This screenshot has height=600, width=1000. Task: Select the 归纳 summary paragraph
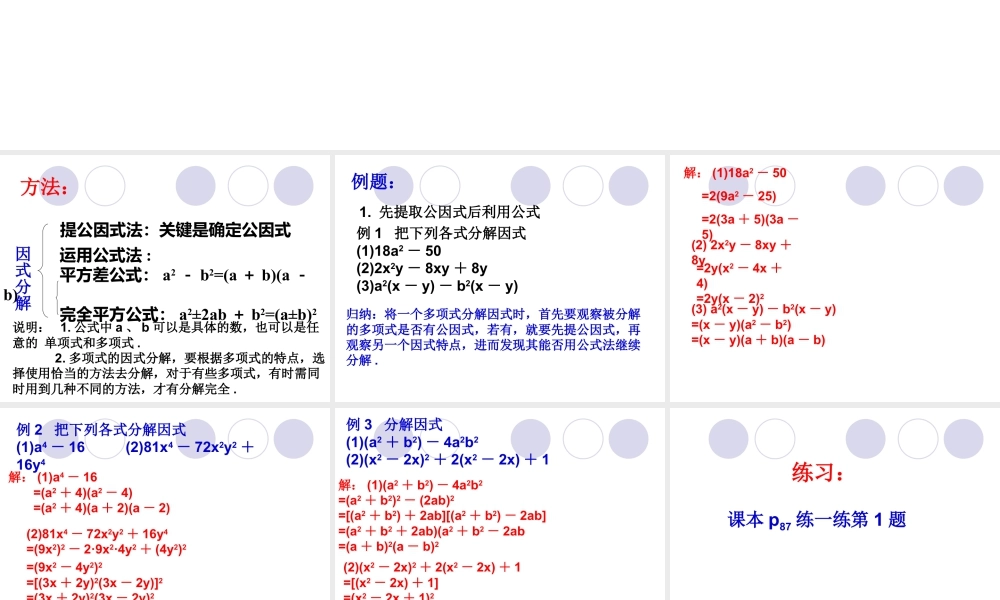point(498,335)
